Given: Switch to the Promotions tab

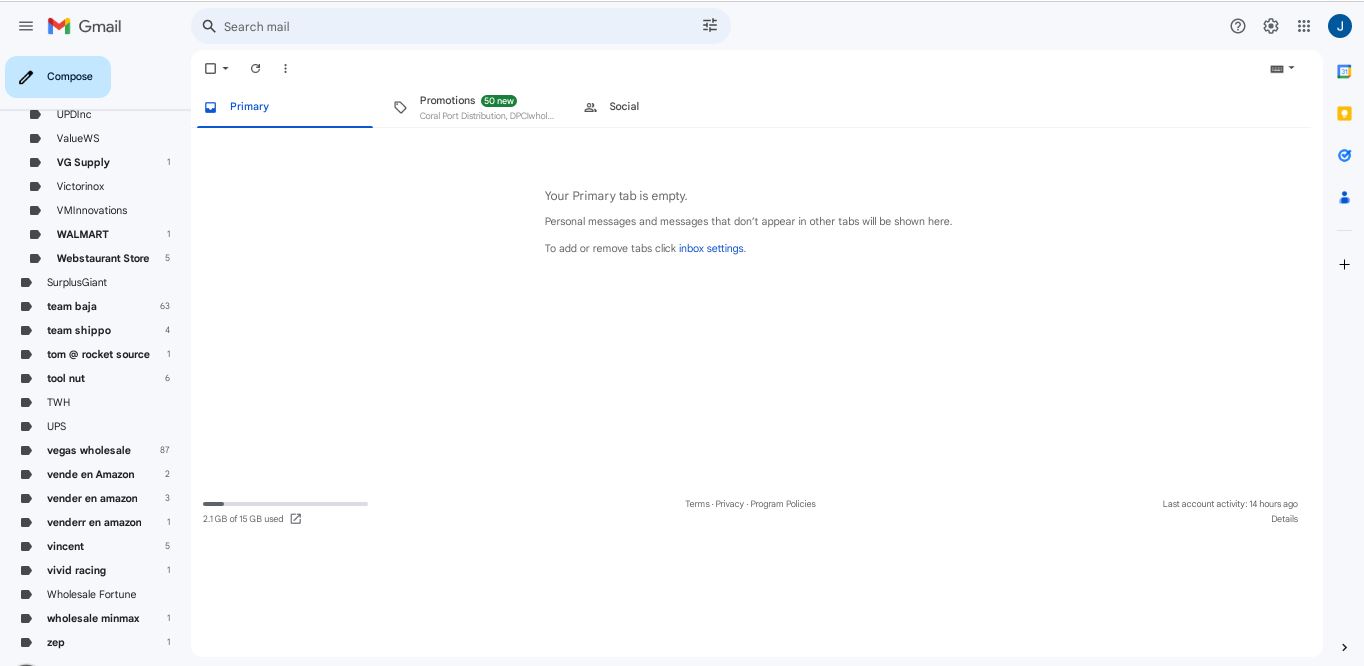Looking at the screenshot, I should [x=476, y=107].
